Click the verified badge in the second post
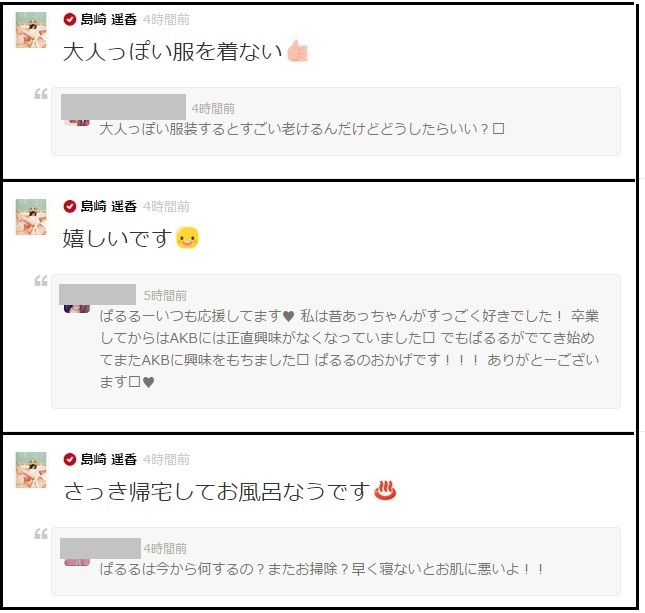The width and height of the screenshot is (645, 613). pos(70,206)
